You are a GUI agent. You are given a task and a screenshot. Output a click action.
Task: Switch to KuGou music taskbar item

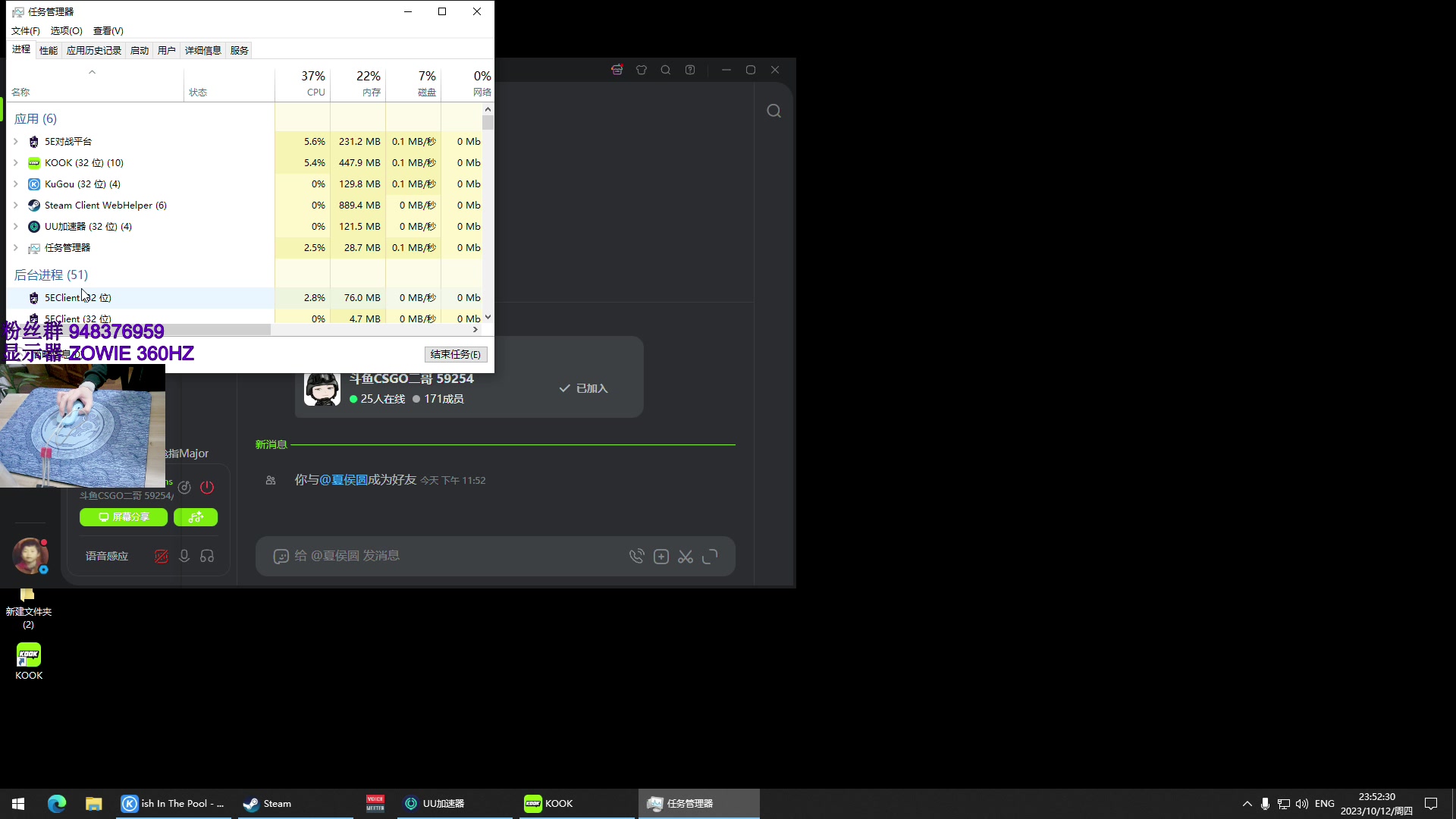174,804
